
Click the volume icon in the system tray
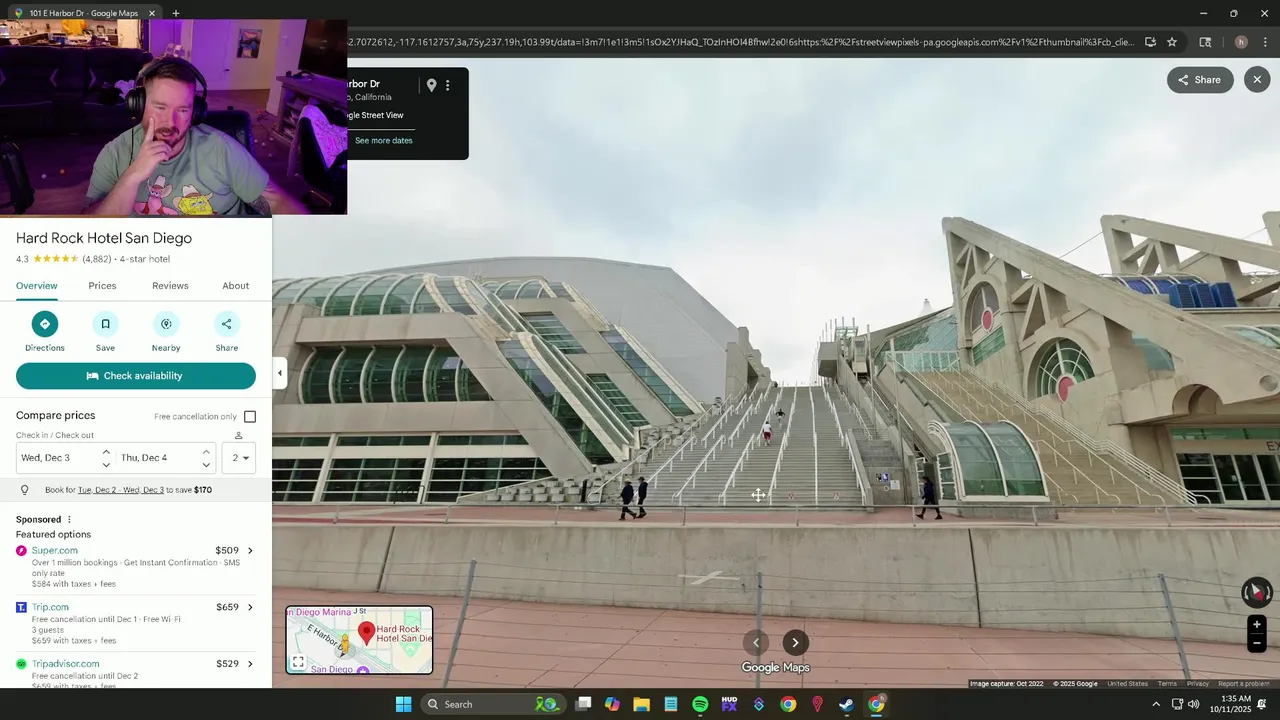(1193, 704)
